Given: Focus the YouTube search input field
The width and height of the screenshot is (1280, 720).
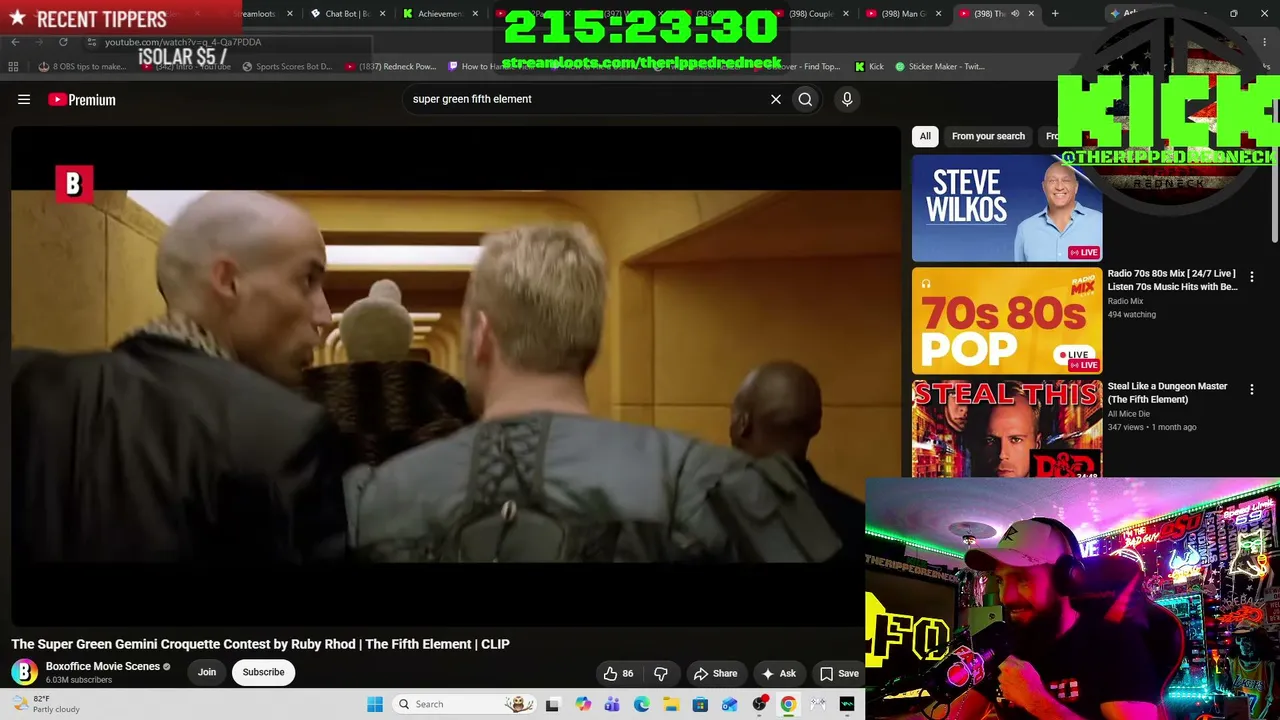Looking at the screenshot, I should coord(585,99).
